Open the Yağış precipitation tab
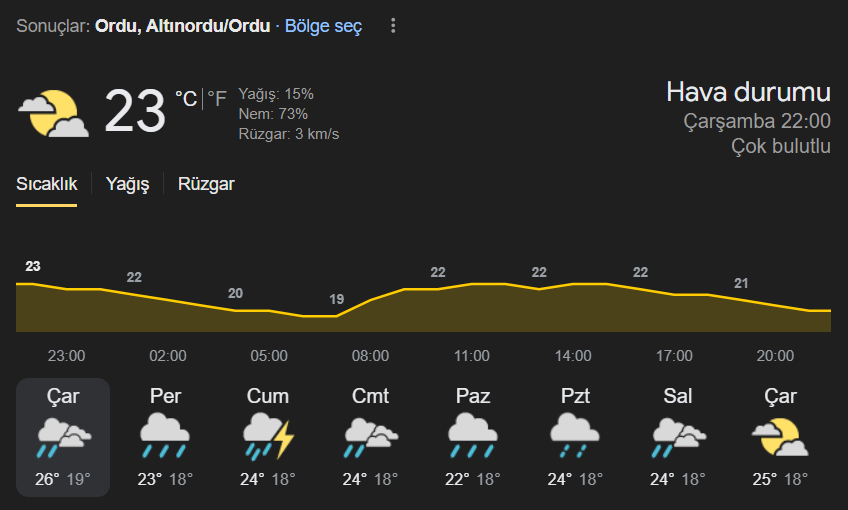848x510 pixels. (128, 184)
